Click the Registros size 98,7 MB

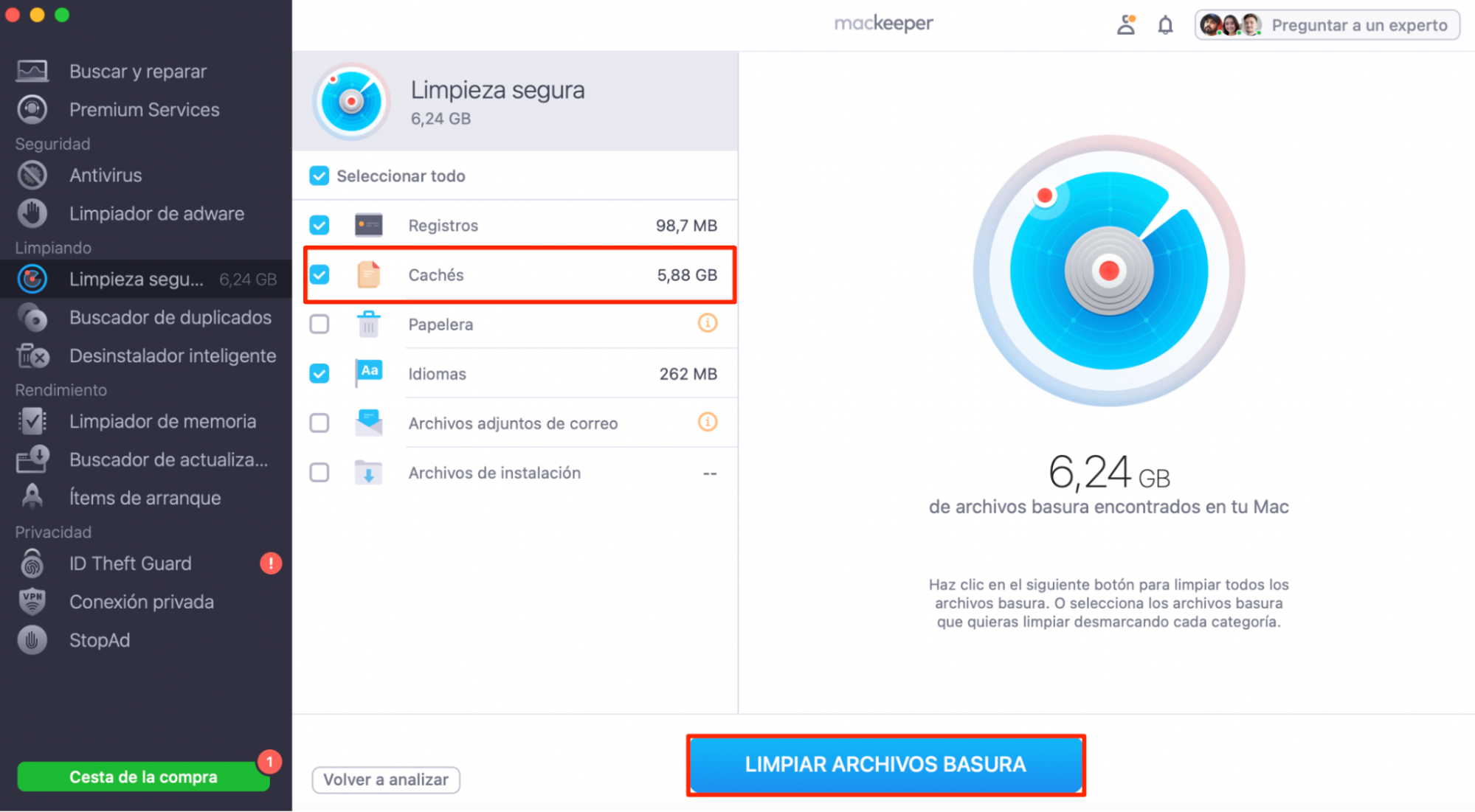[x=686, y=226]
